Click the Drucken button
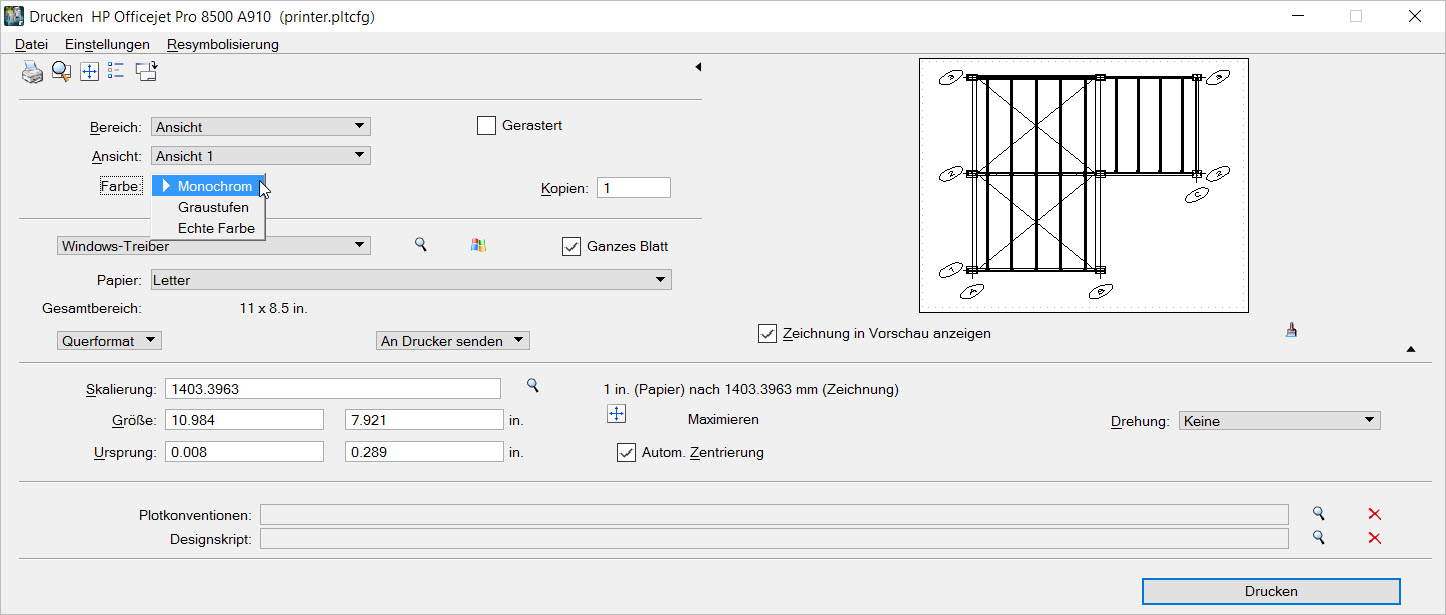 point(1271,591)
